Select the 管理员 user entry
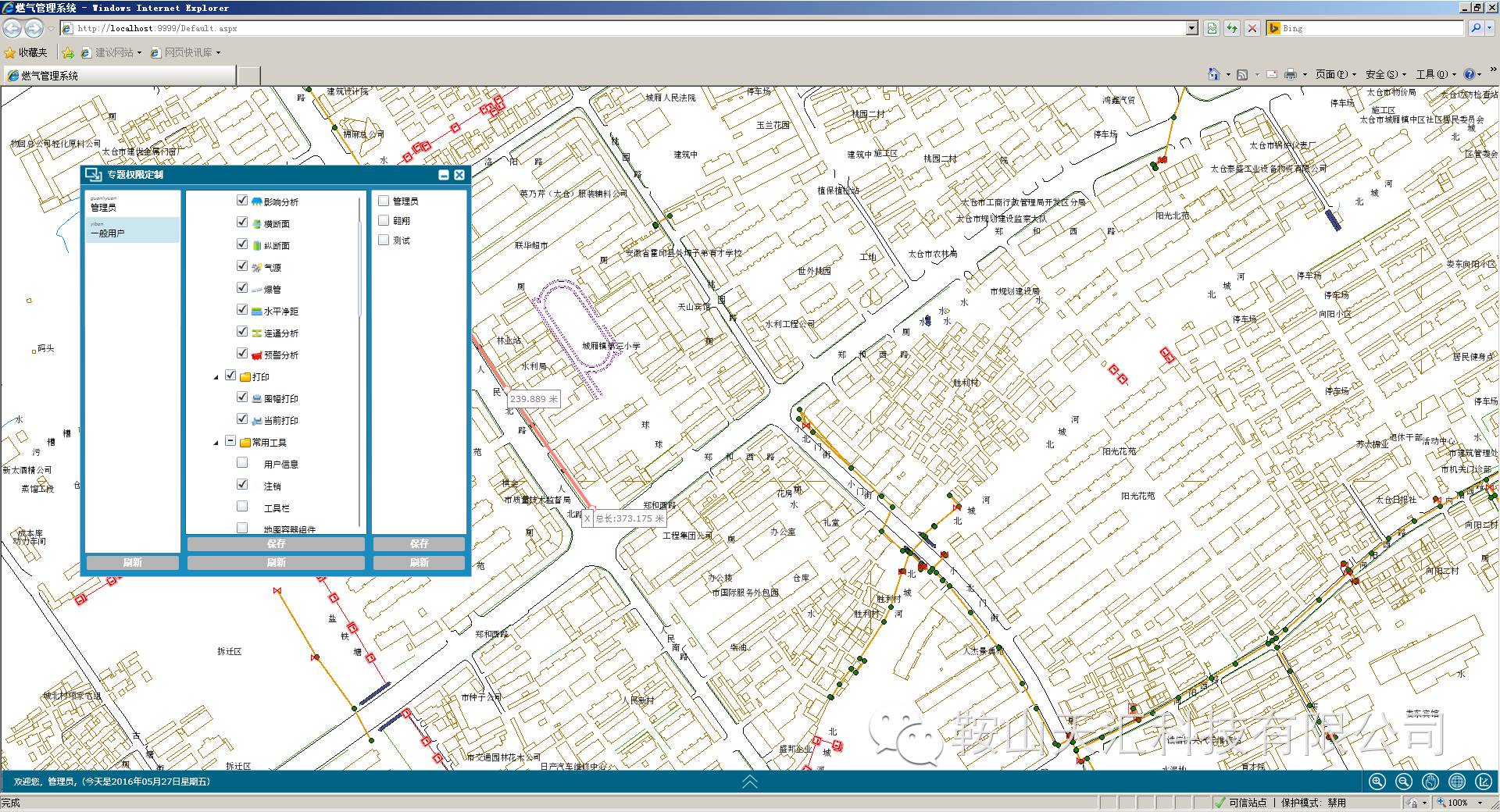The height and width of the screenshot is (812, 1500). coord(132,204)
